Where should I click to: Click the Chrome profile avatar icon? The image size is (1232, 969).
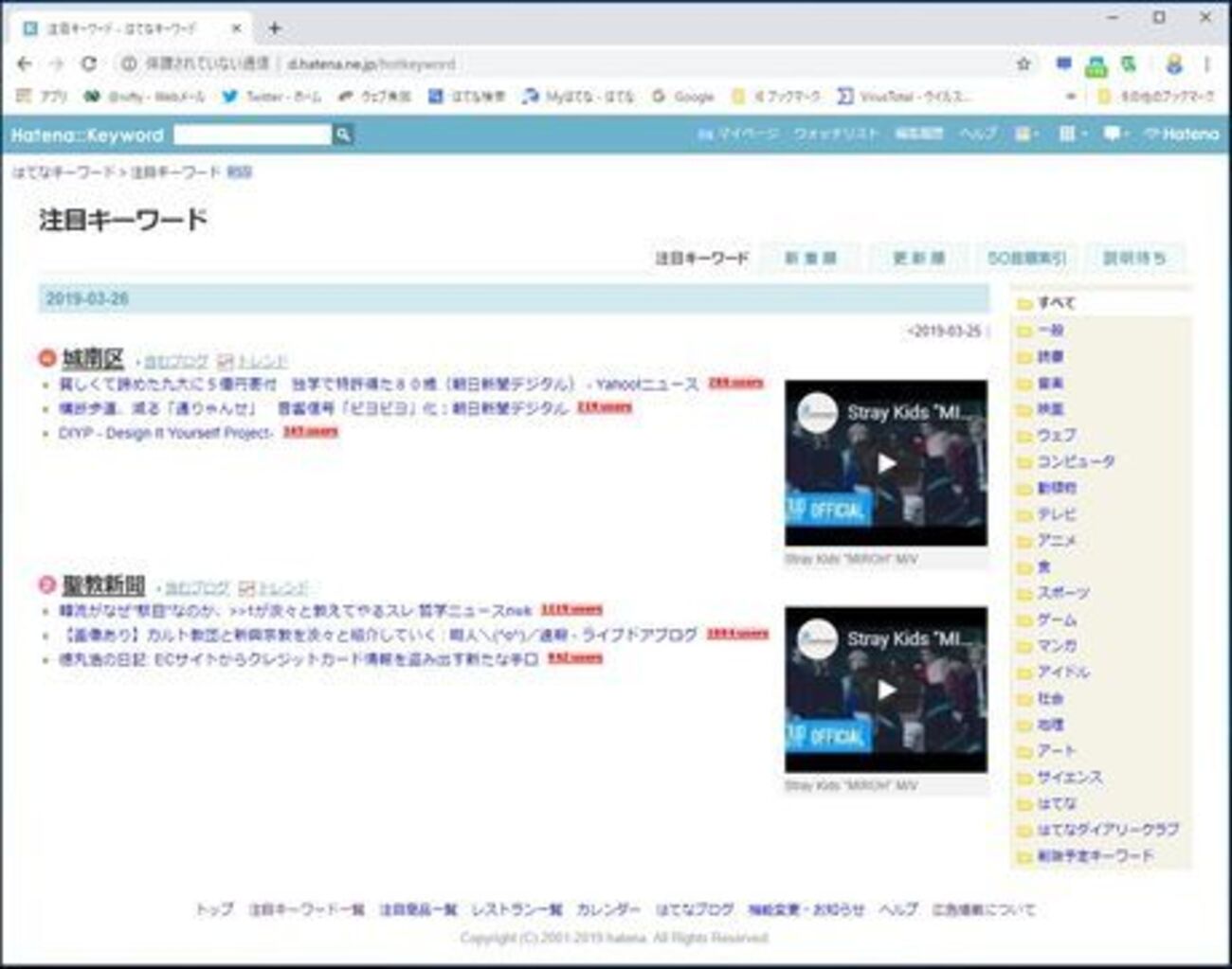(x=1174, y=63)
